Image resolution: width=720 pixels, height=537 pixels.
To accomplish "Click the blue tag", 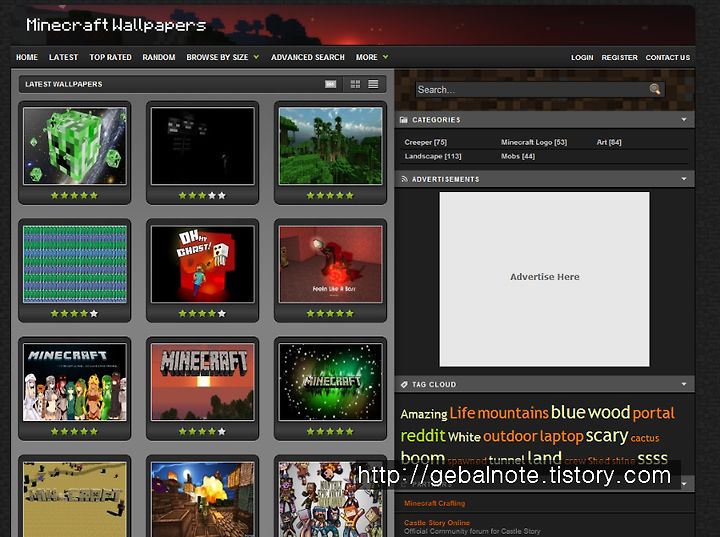I will pyautogui.click(x=568, y=412).
